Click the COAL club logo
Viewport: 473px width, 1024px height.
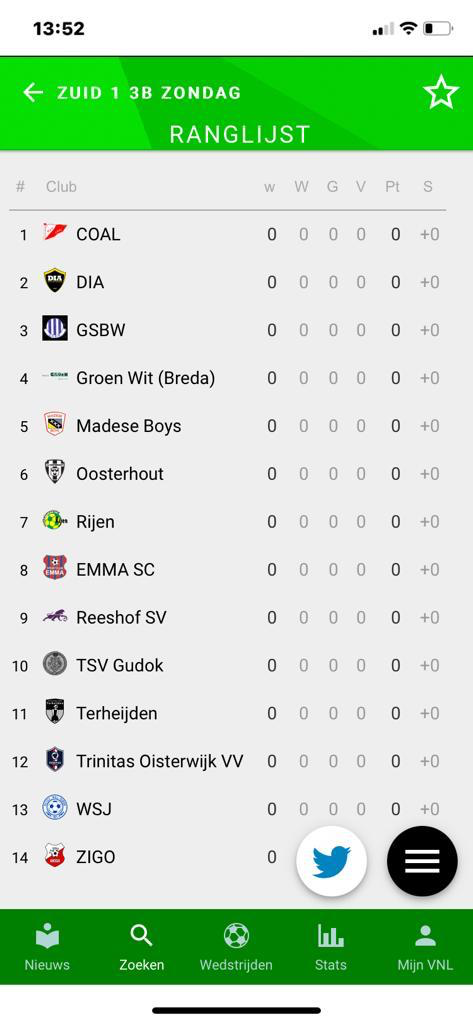coord(55,232)
